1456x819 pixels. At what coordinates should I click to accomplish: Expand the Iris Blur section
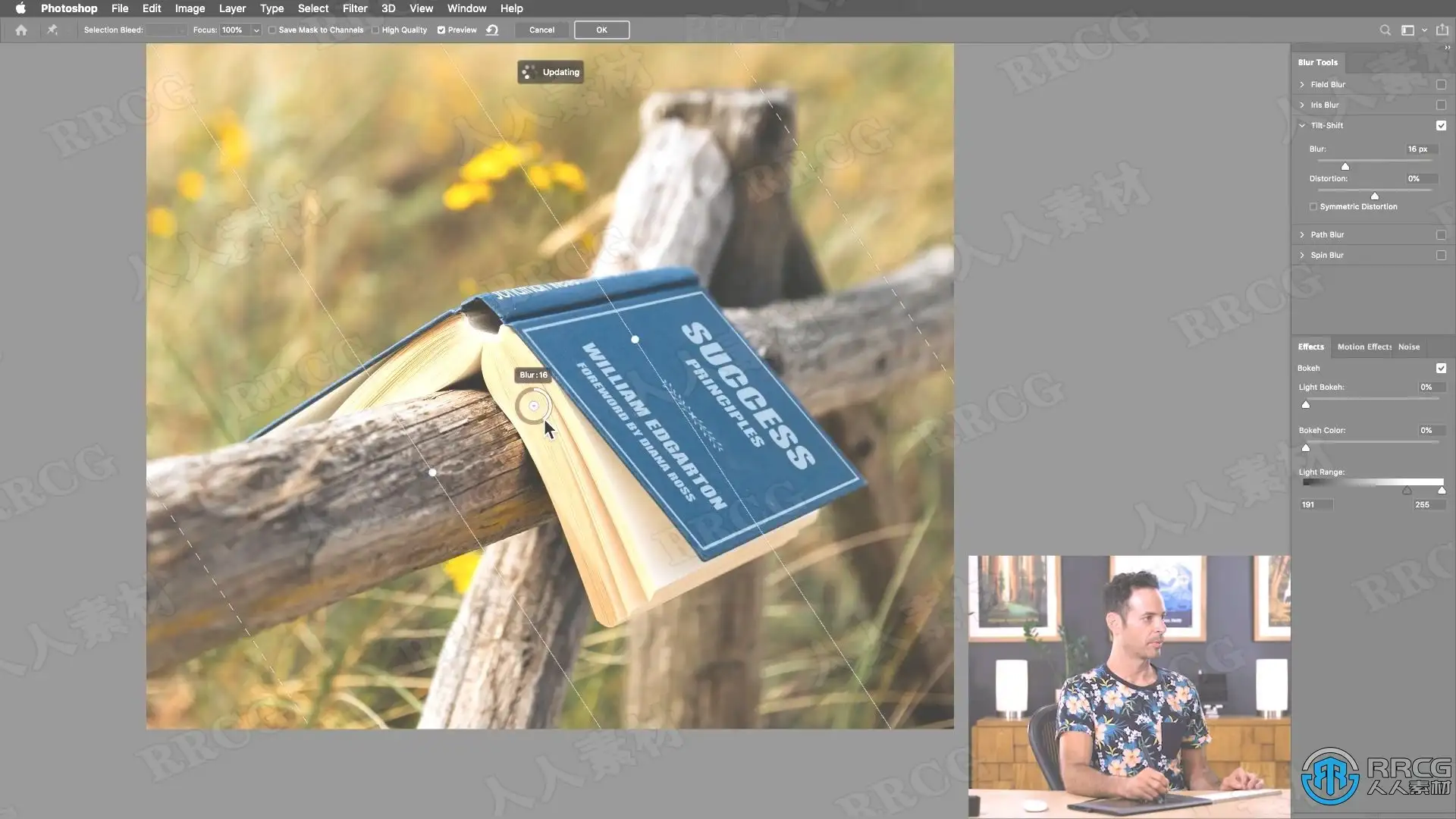coord(1302,105)
